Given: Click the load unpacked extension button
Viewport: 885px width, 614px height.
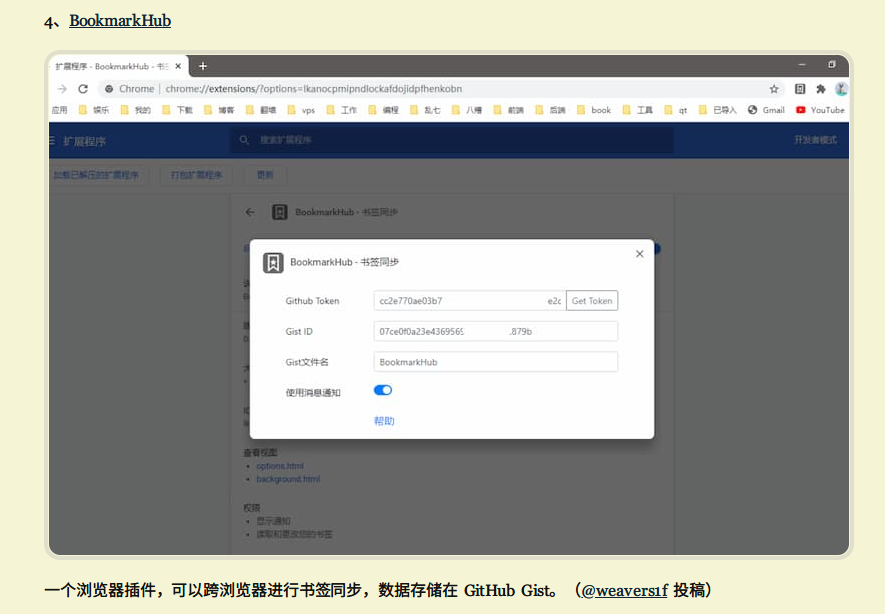Looking at the screenshot, I should tap(97, 175).
